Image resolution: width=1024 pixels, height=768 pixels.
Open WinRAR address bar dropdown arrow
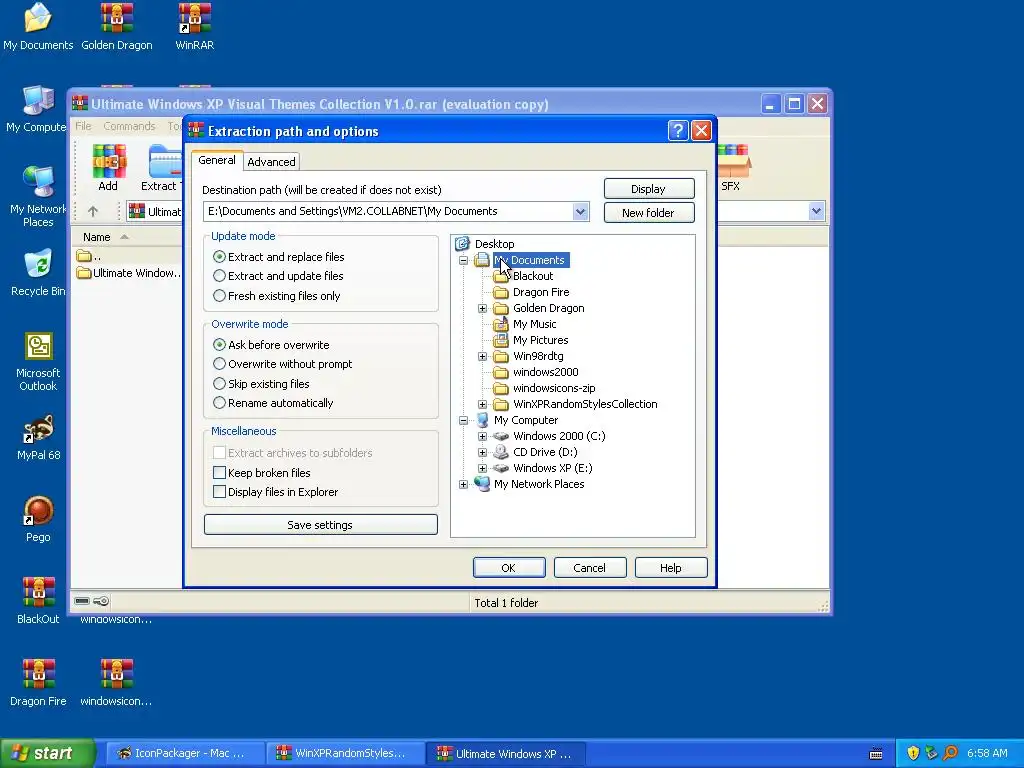pyautogui.click(x=816, y=211)
